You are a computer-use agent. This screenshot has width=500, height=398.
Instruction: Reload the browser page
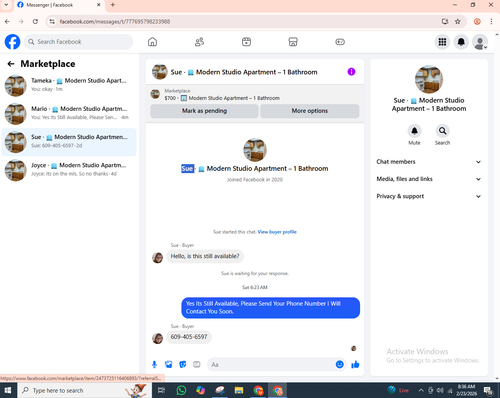click(35, 22)
